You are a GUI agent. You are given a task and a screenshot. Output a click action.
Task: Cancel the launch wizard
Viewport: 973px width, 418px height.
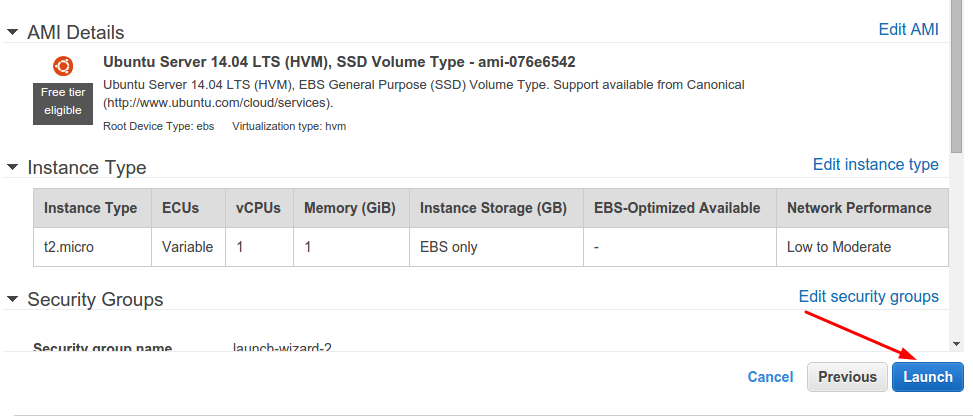pos(770,377)
